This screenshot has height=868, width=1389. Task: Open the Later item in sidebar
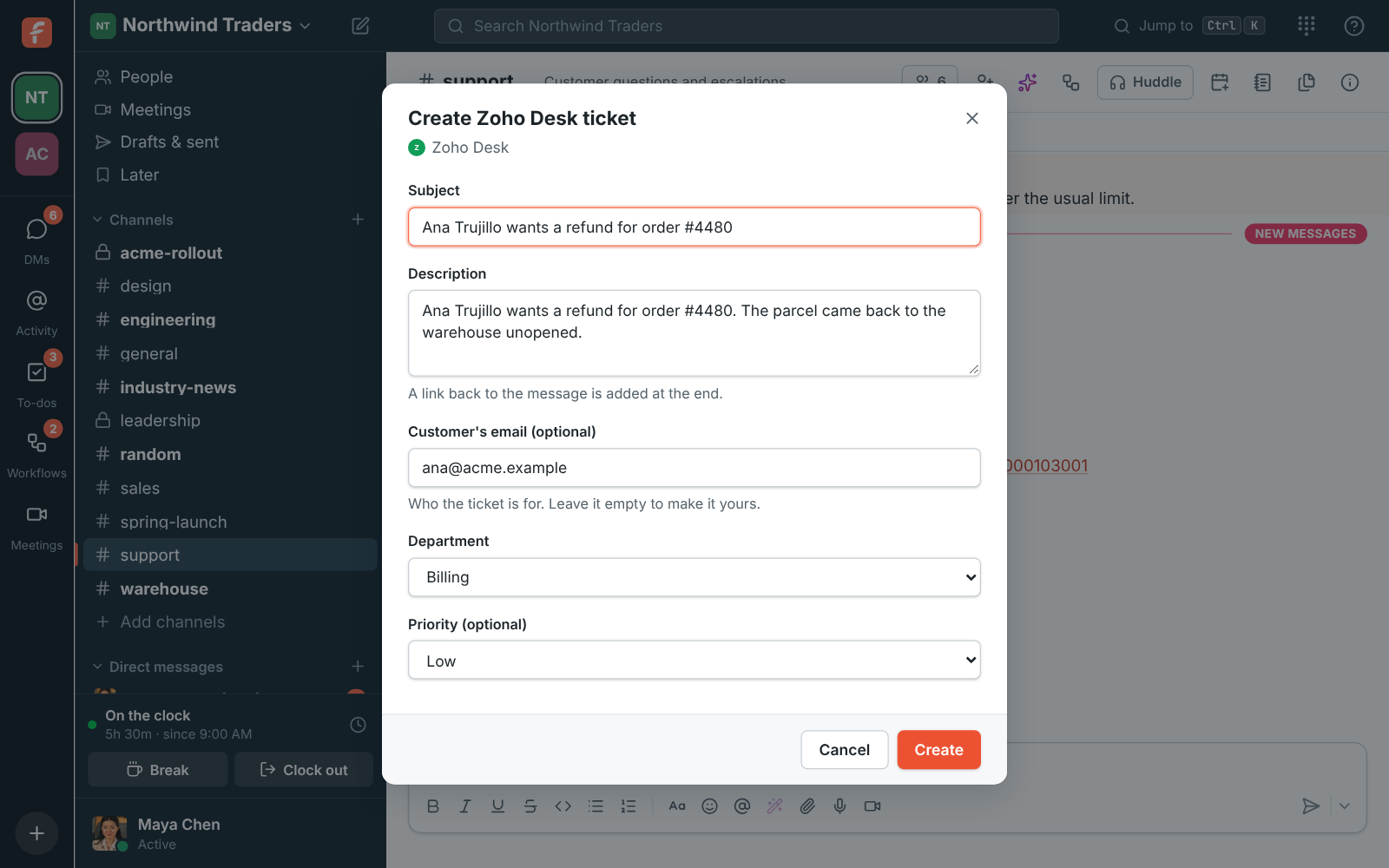pyautogui.click(x=230, y=175)
